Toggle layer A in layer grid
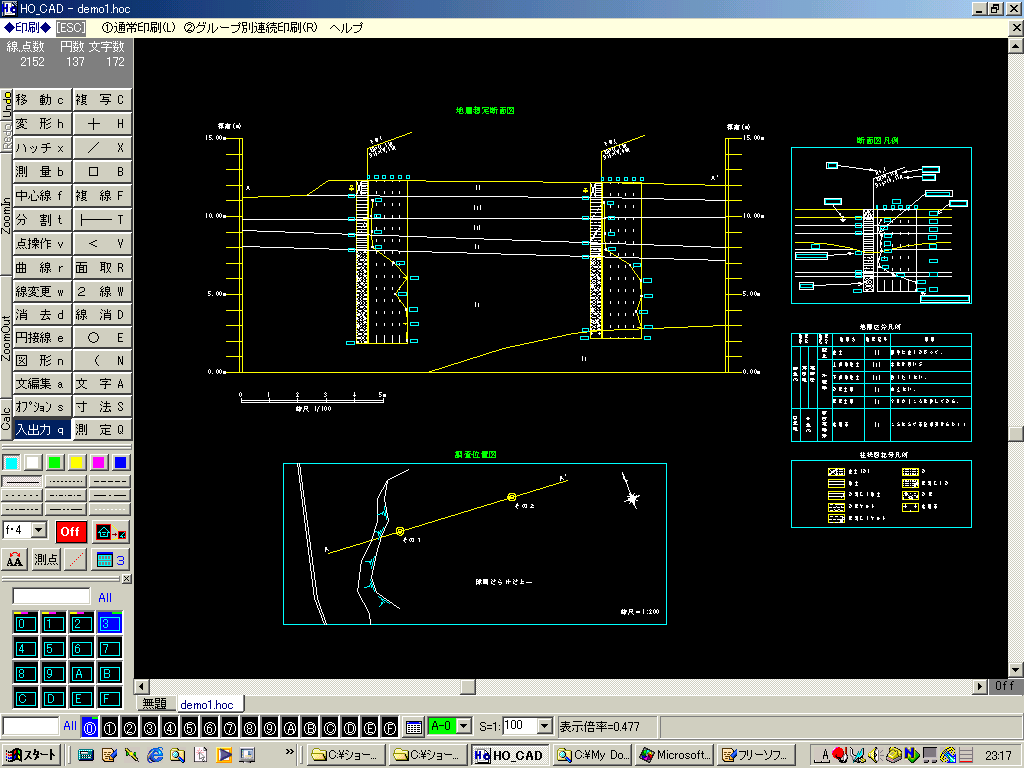The height and width of the screenshot is (768, 1024). coord(81,673)
